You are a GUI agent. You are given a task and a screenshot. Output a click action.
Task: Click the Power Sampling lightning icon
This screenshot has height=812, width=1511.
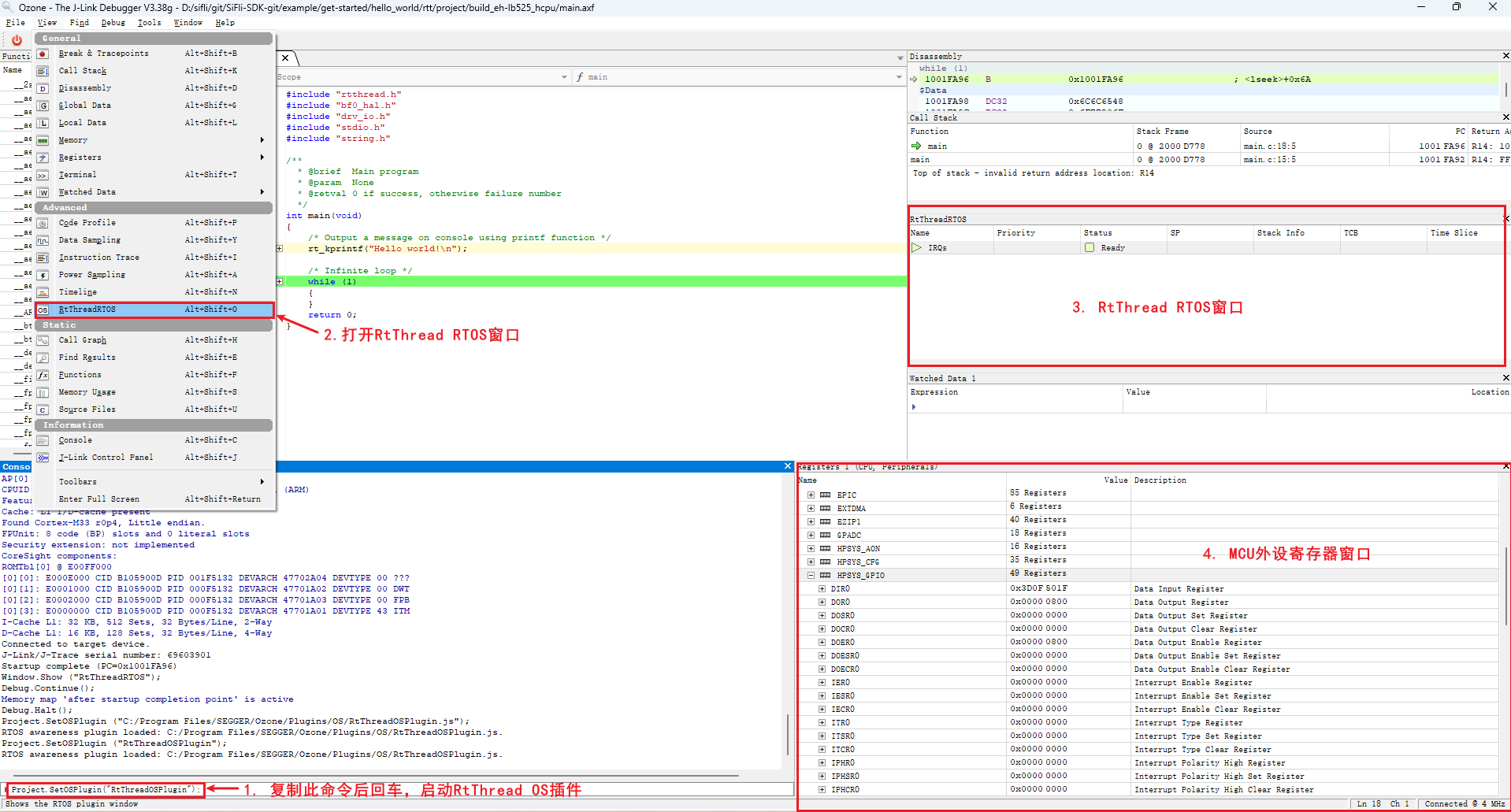pos(43,275)
